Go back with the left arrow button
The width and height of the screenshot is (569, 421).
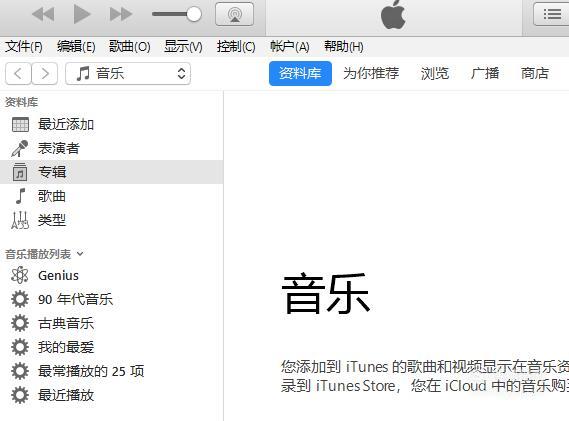tap(18, 74)
